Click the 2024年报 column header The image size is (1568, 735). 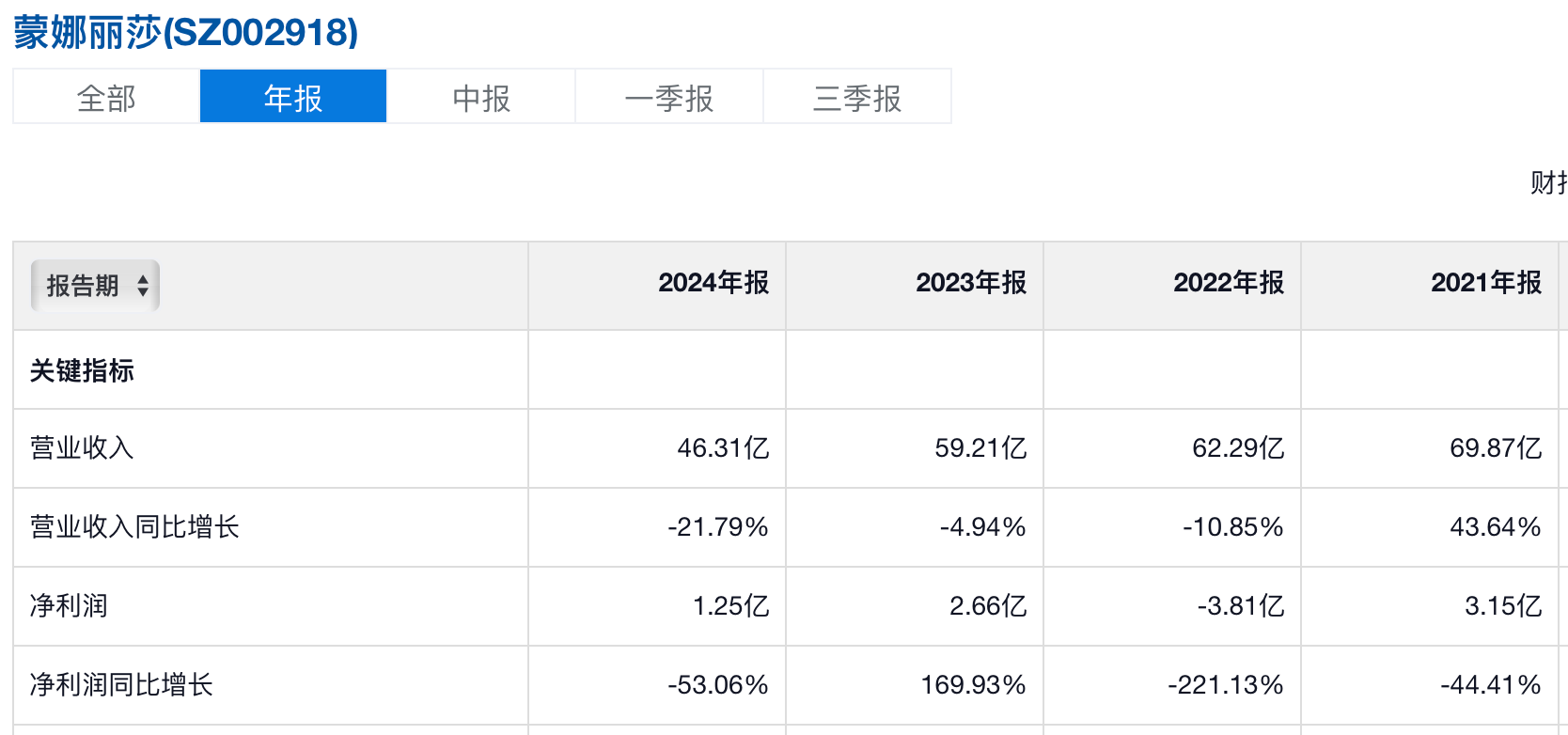(x=713, y=283)
